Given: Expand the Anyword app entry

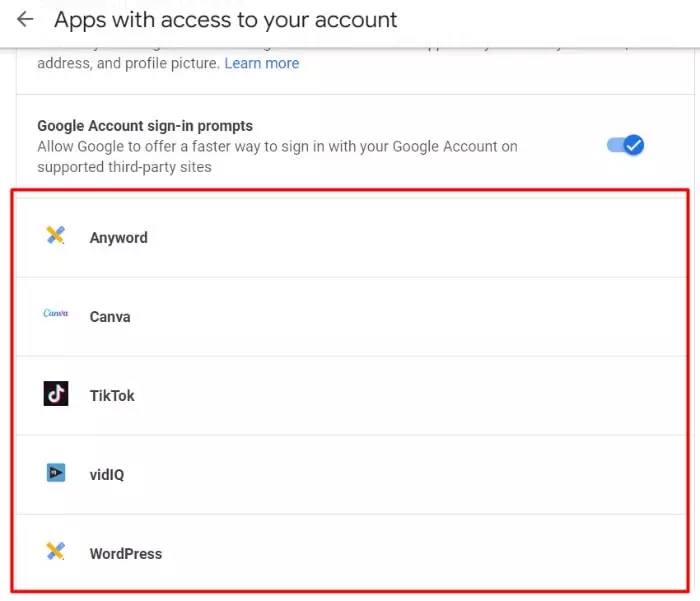Looking at the screenshot, I should coord(351,238).
